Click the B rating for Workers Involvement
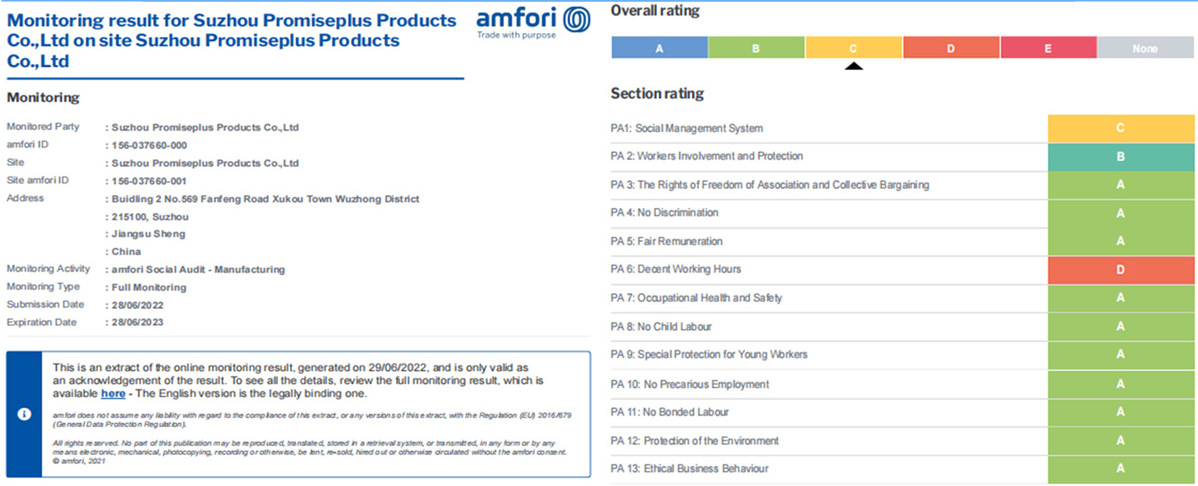Screen dimensions: 1198x486 pyautogui.click(x=1121, y=156)
